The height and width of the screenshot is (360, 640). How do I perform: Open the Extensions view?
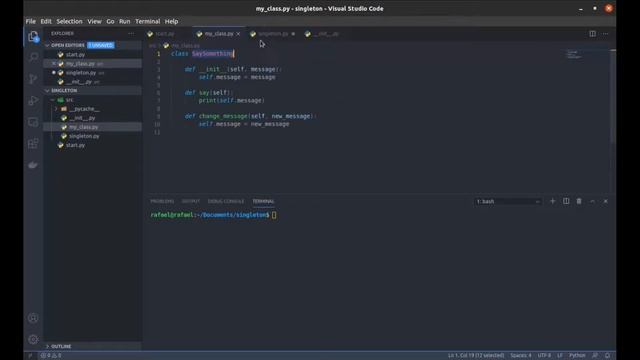tap(33, 143)
